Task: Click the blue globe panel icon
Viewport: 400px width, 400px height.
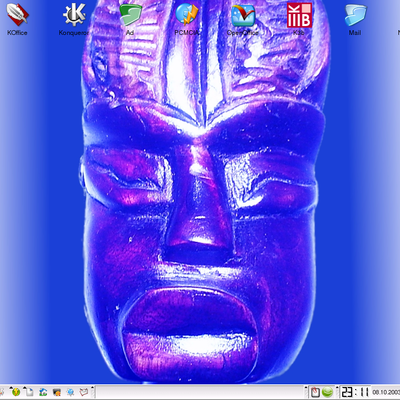Action: point(70,392)
